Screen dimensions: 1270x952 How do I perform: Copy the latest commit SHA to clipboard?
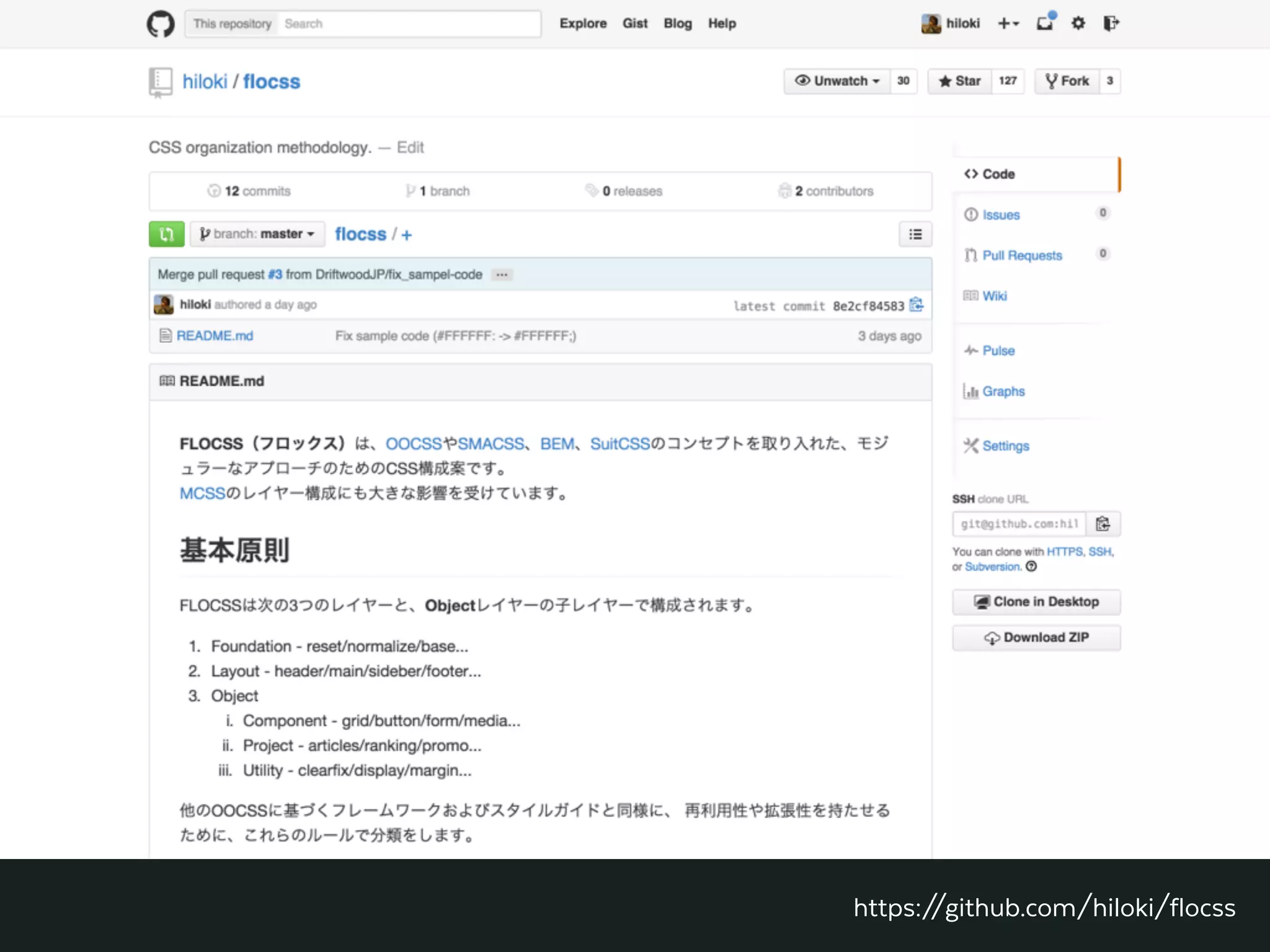(x=917, y=305)
